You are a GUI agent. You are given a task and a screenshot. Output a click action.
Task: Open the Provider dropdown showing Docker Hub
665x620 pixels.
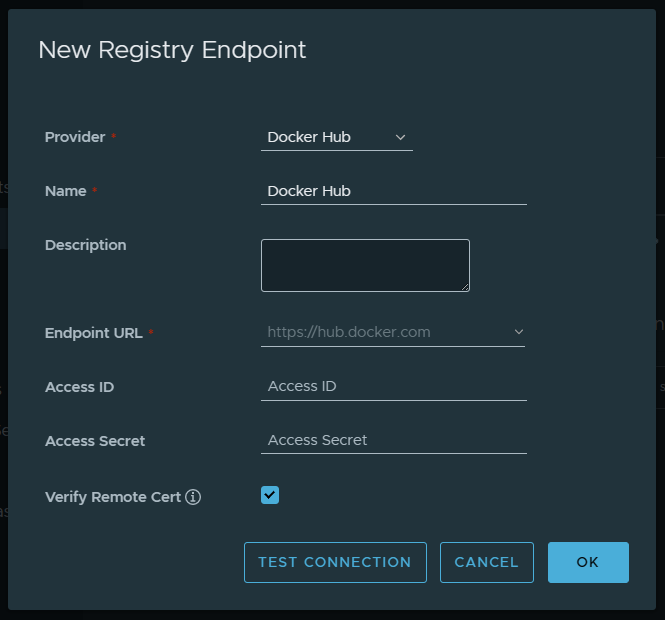point(336,137)
